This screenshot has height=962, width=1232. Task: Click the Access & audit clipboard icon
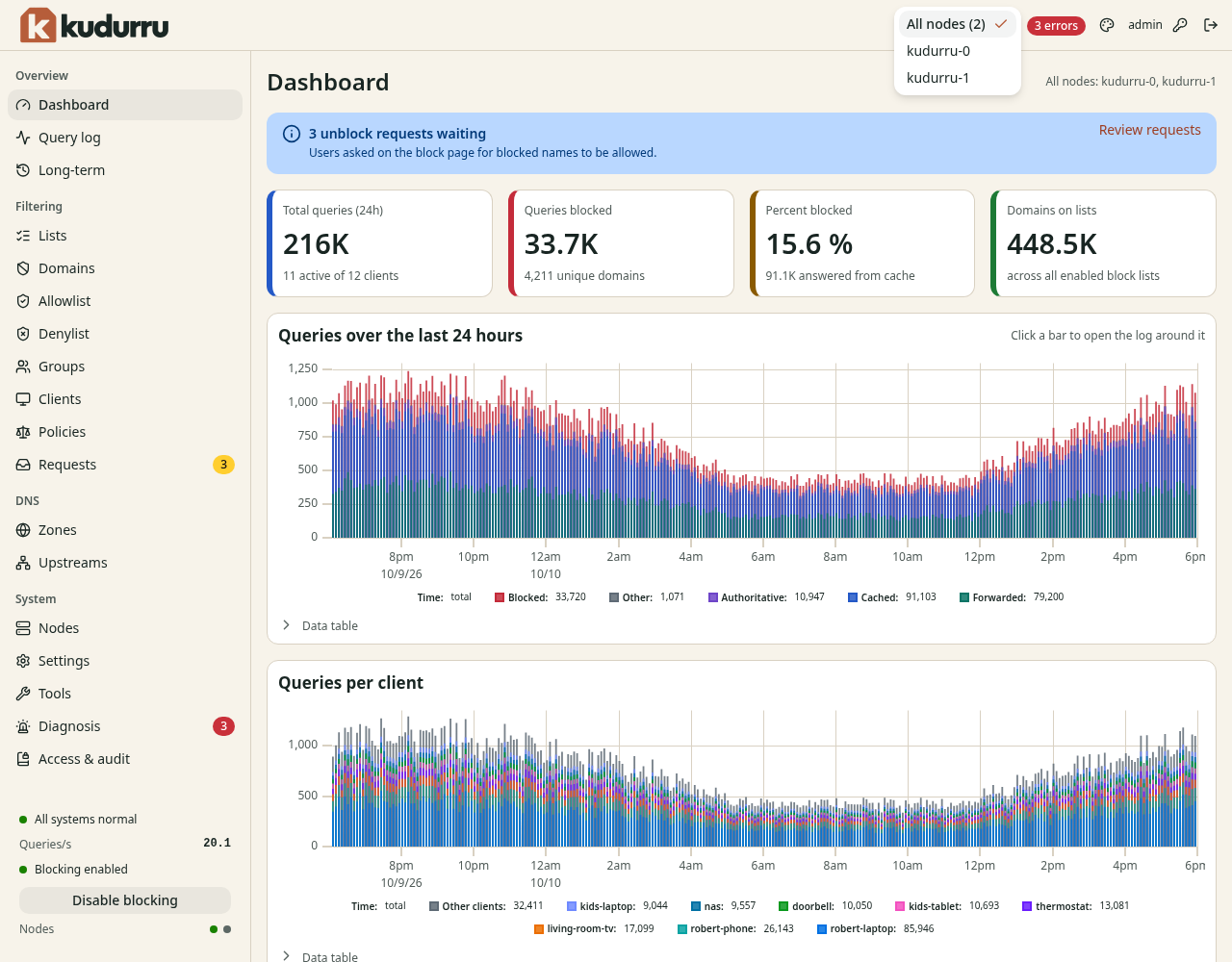tap(23, 759)
